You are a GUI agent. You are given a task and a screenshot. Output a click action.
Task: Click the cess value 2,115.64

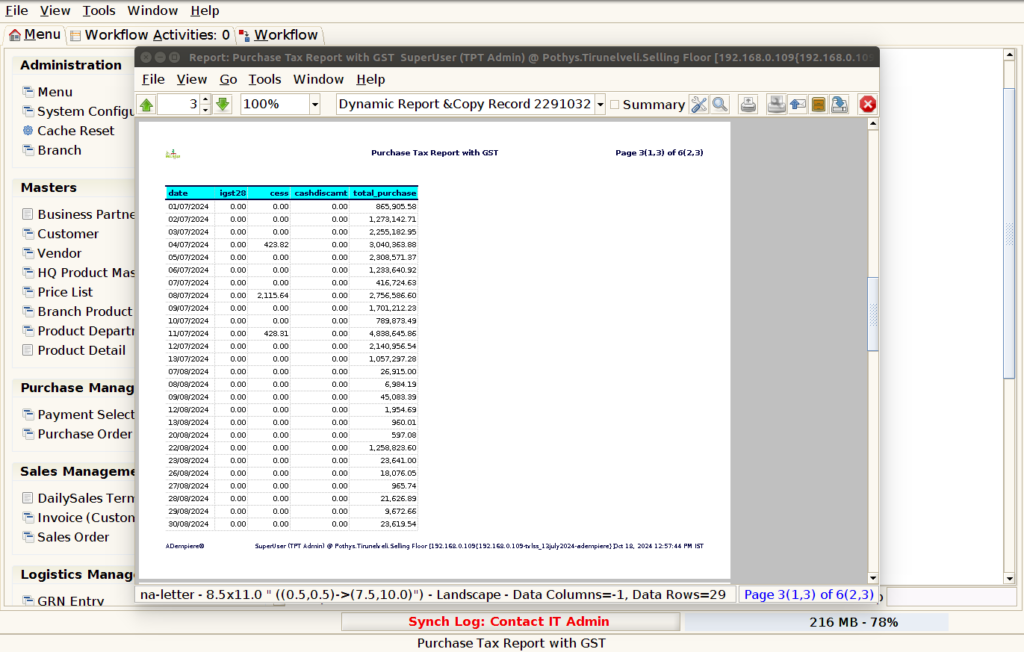pos(273,295)
